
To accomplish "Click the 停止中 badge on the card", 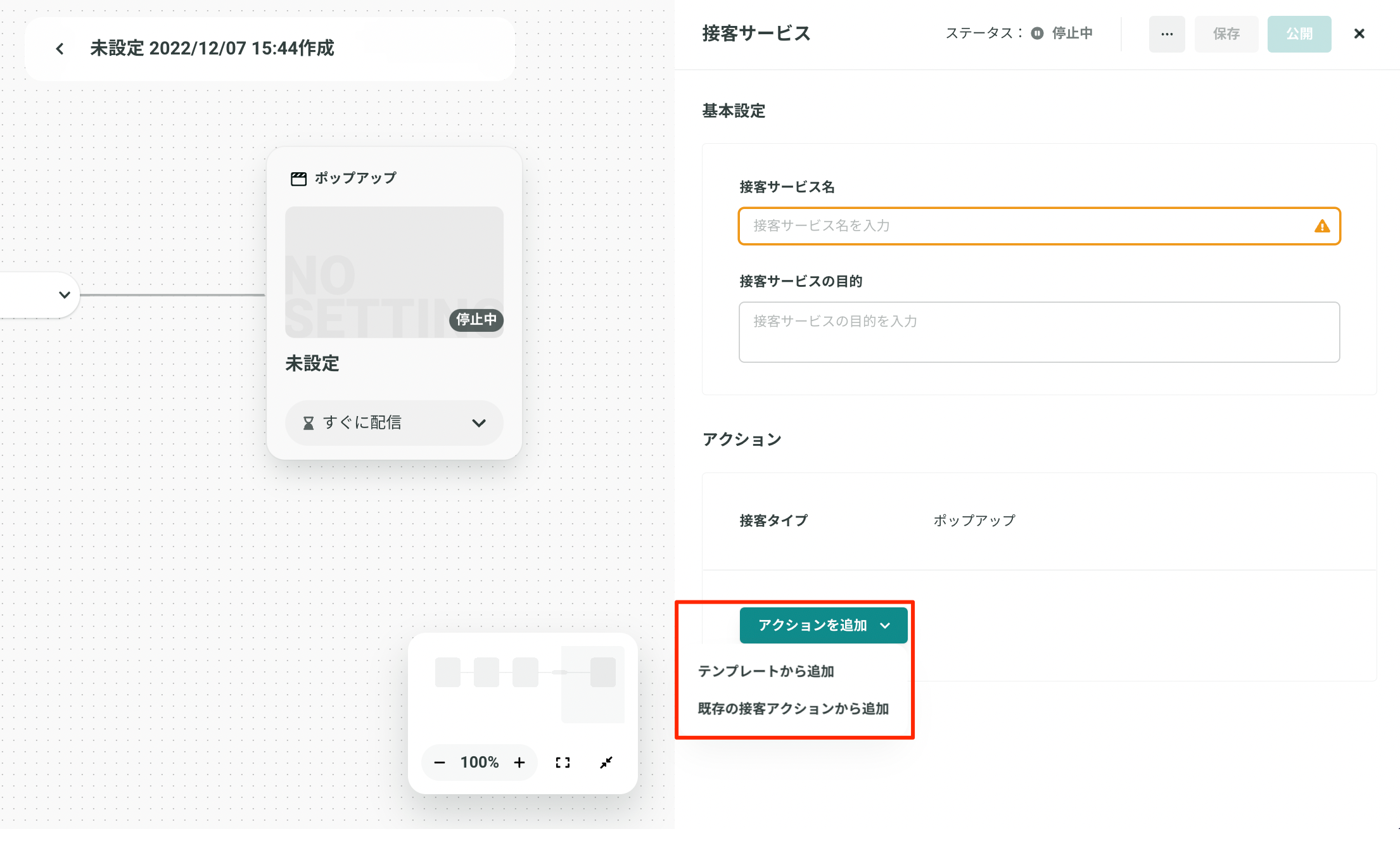I will [476, 320].
